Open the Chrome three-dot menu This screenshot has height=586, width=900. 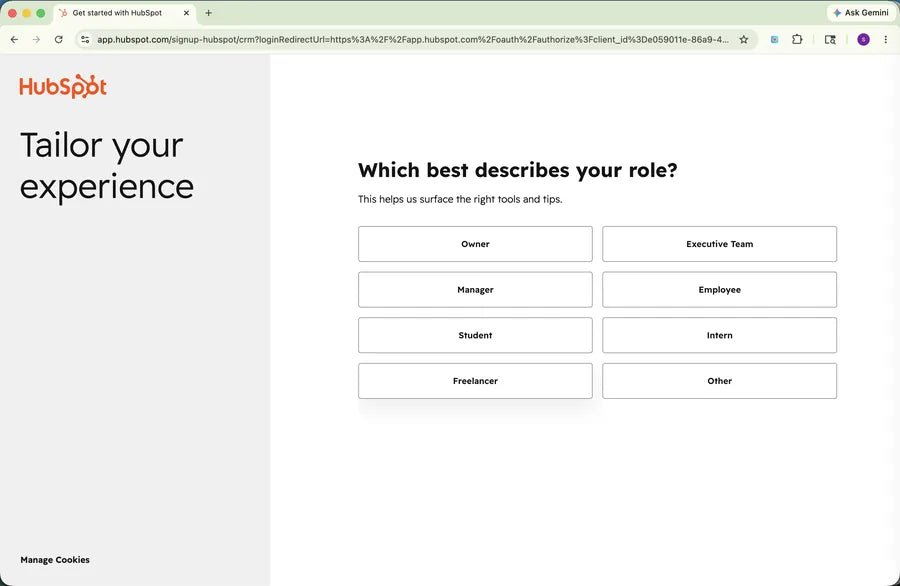(886, 40)
